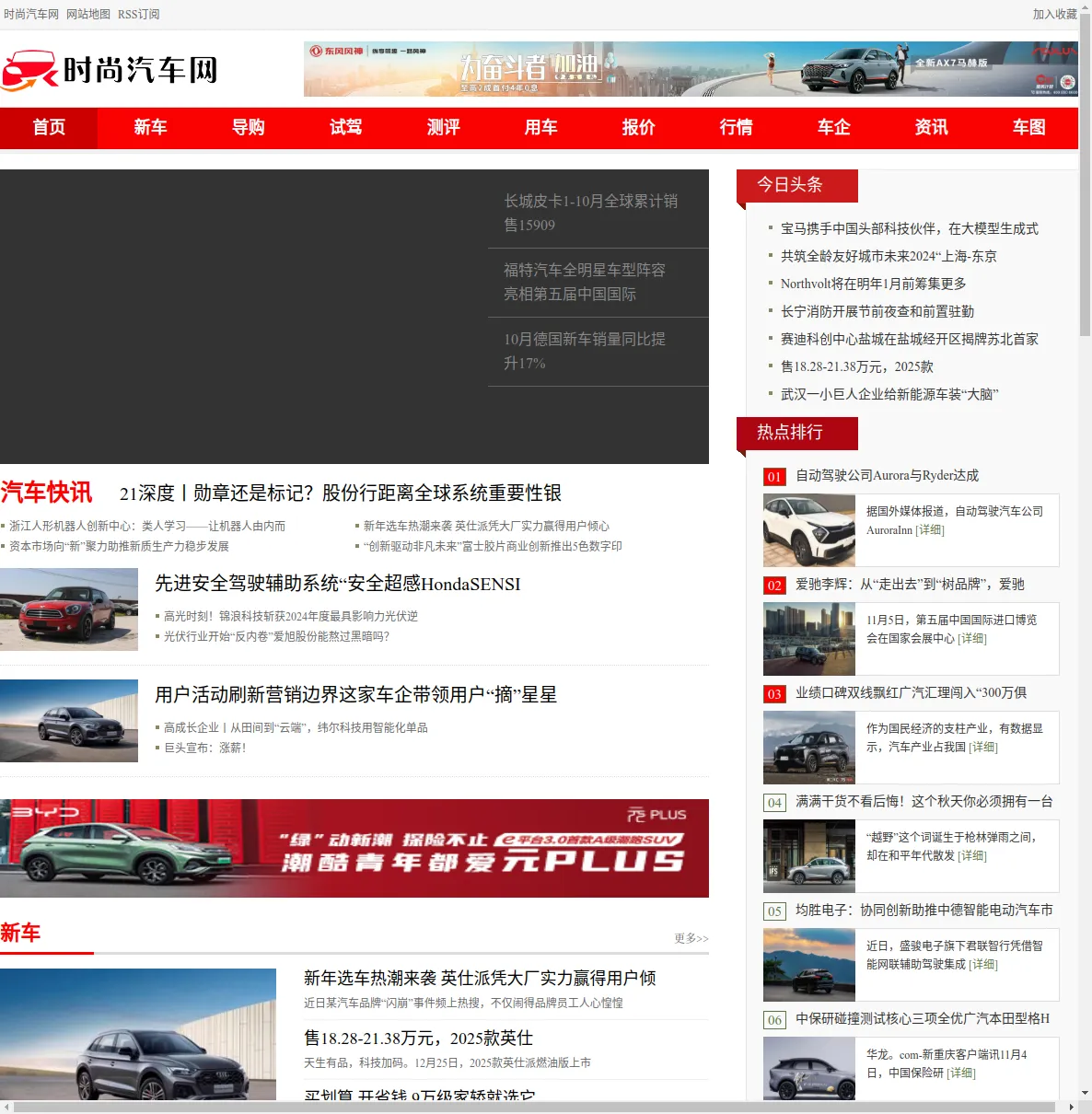Open 今日头条 item 长宁消防开展节前夜查
Viewport: 1092px width, 1114px height.
877,312
